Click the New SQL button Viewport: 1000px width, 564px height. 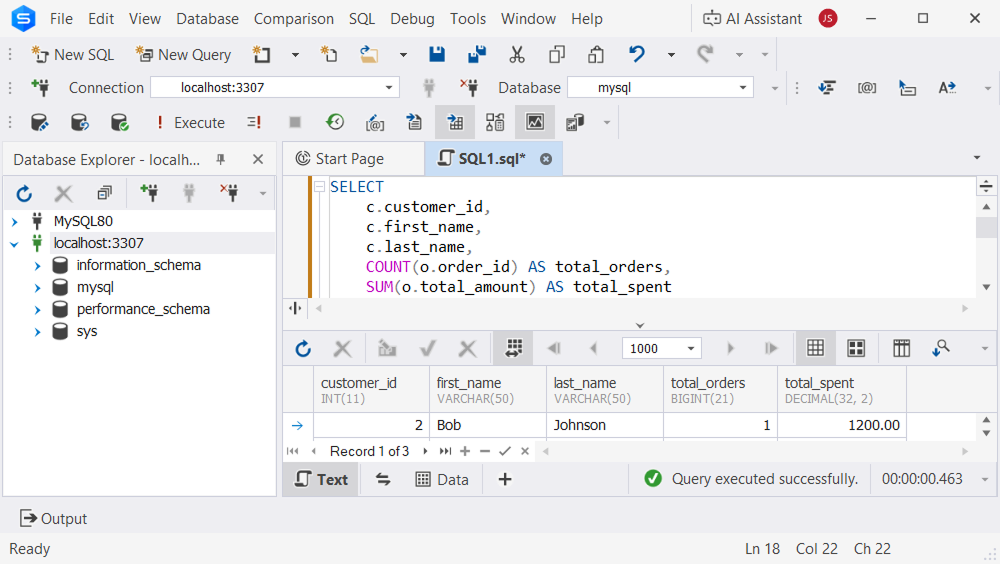(x=73, y=55)
